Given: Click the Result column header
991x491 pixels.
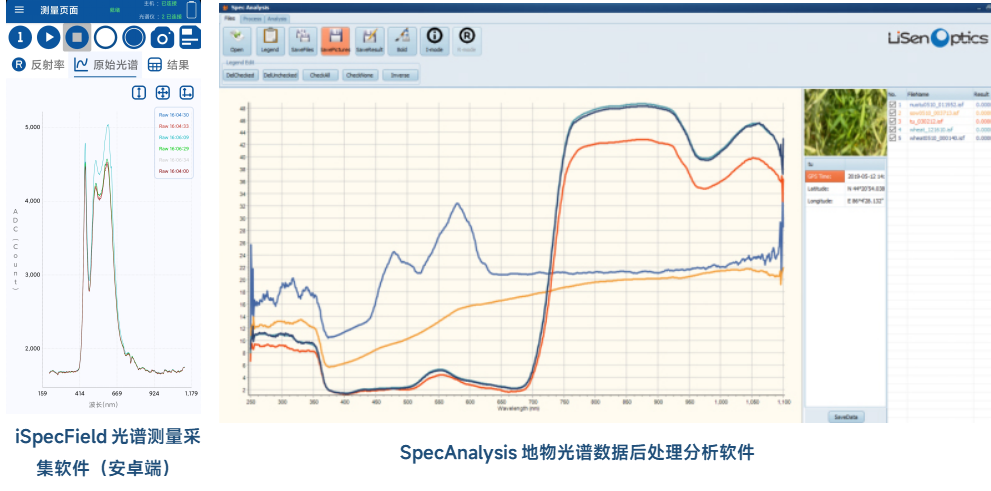Looking at the screenshot, I should coord(981,94).
